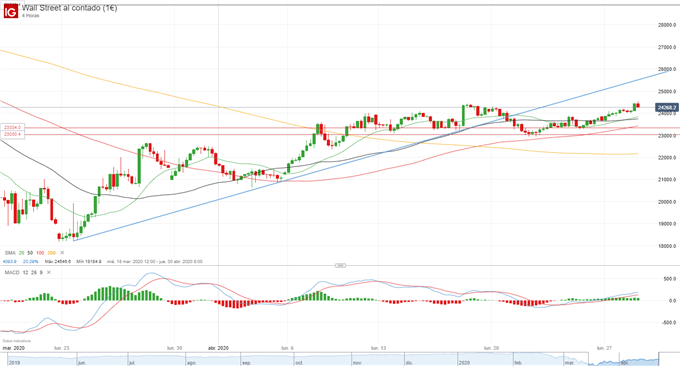
Task: Click the MACD fast period 12
Action: [x=26, y=272]
